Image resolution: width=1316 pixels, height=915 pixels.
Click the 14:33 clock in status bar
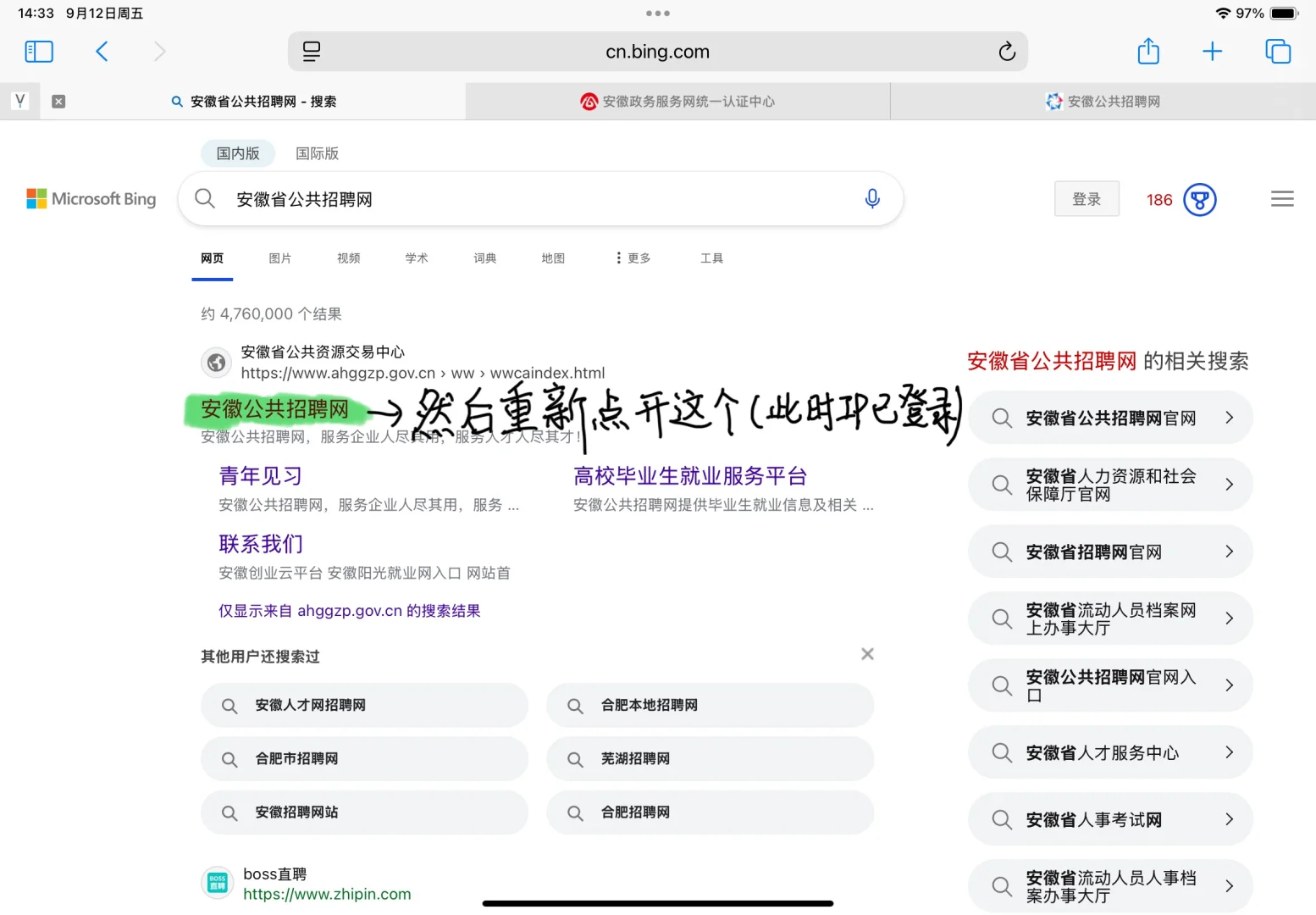(x=36, y=14)
